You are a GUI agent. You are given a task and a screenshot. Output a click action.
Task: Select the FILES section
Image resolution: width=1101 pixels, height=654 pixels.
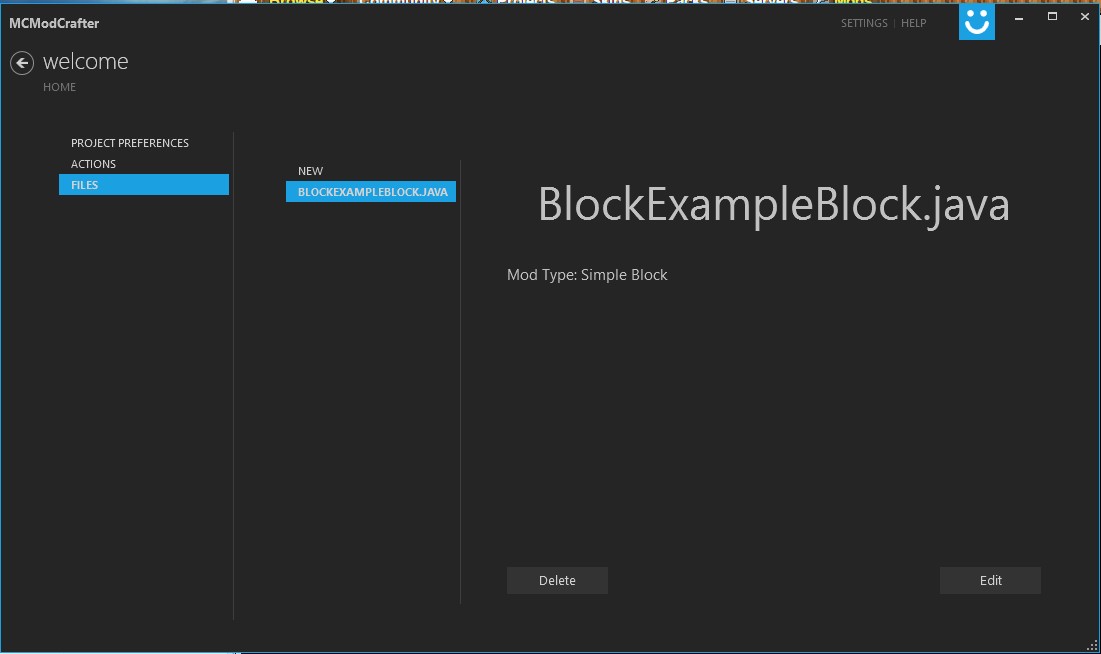pos(143,185)
